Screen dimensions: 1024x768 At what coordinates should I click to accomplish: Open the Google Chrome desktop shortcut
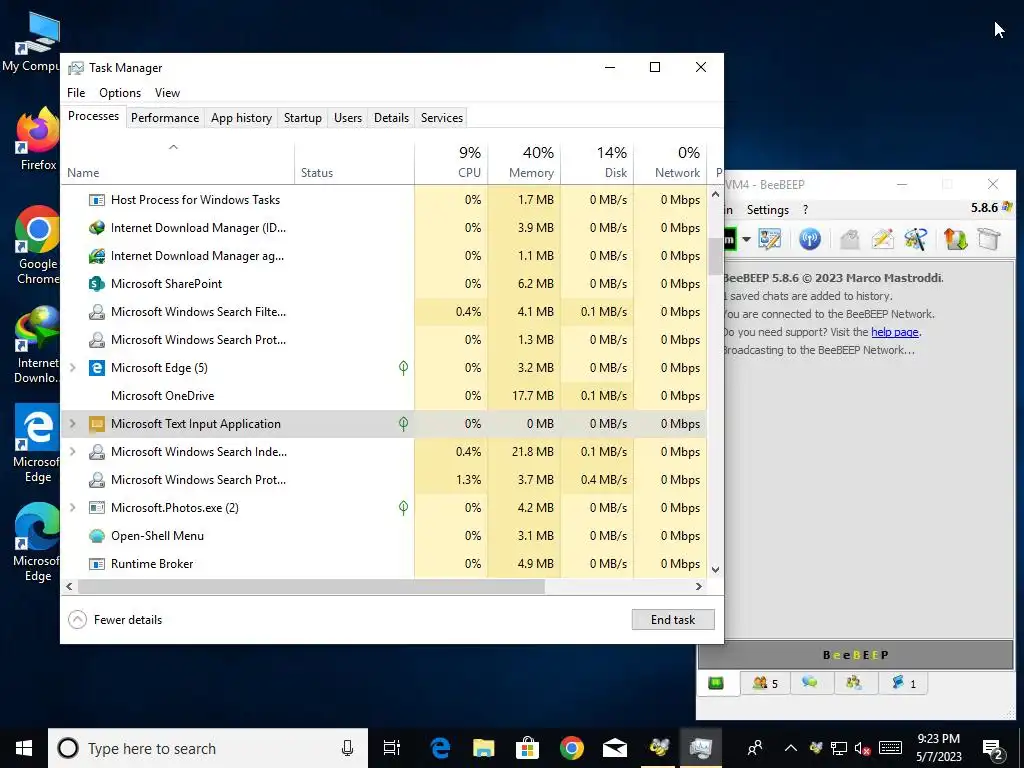(37, 246)
